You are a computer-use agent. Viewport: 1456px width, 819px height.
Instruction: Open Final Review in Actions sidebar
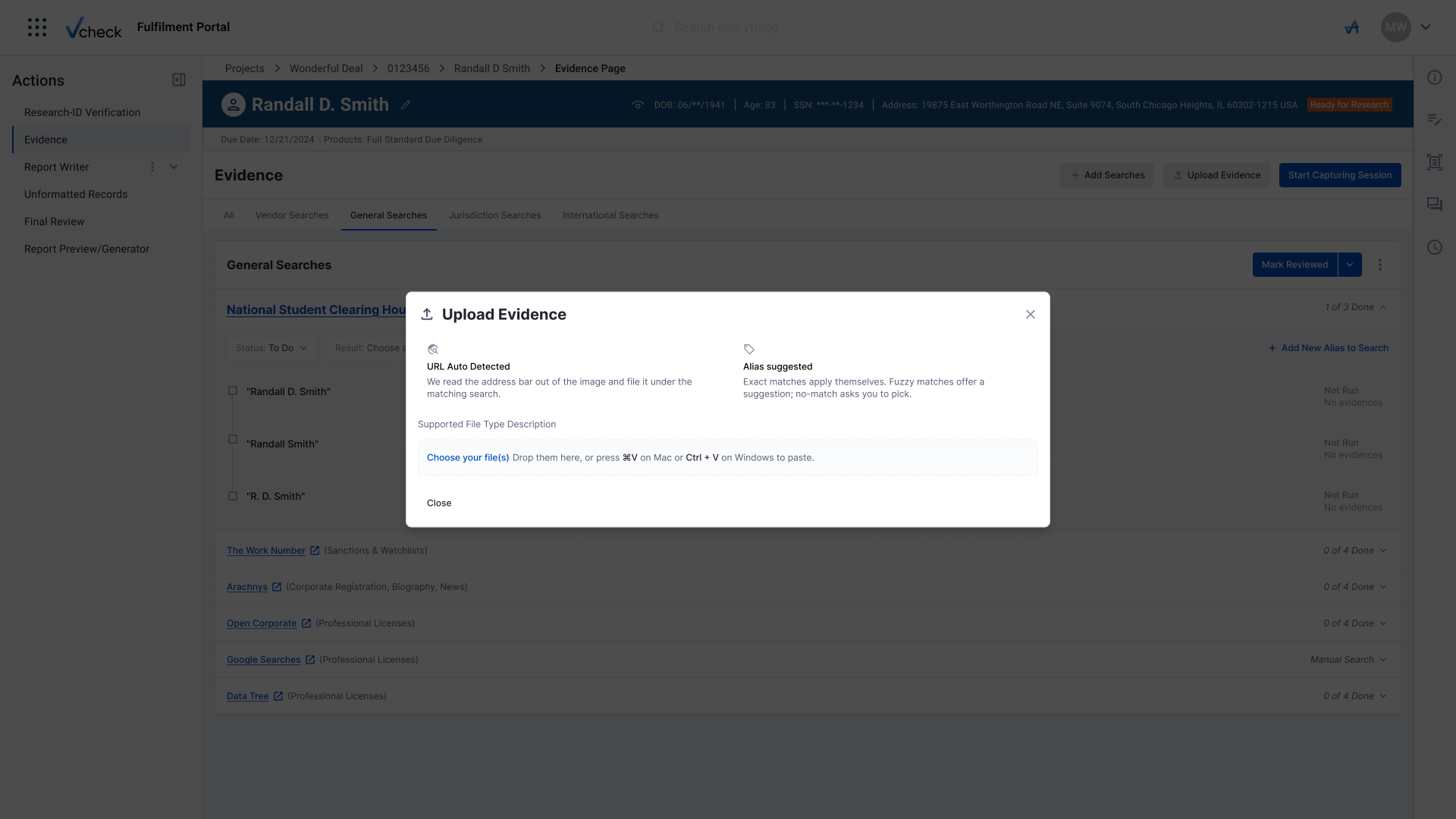(x=54, y=221)
